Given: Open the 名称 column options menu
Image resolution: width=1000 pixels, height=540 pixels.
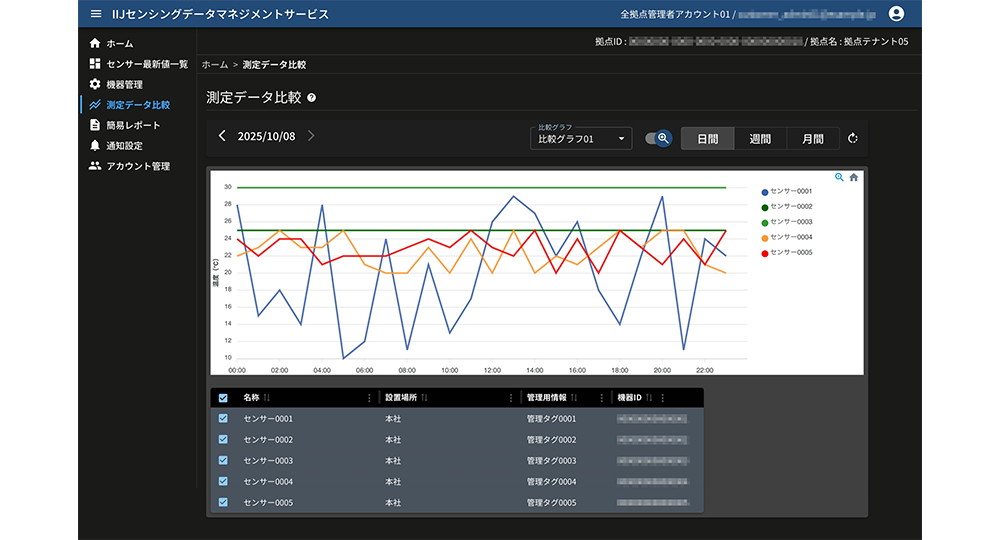Looking at the screenshot, I should 369,398.
